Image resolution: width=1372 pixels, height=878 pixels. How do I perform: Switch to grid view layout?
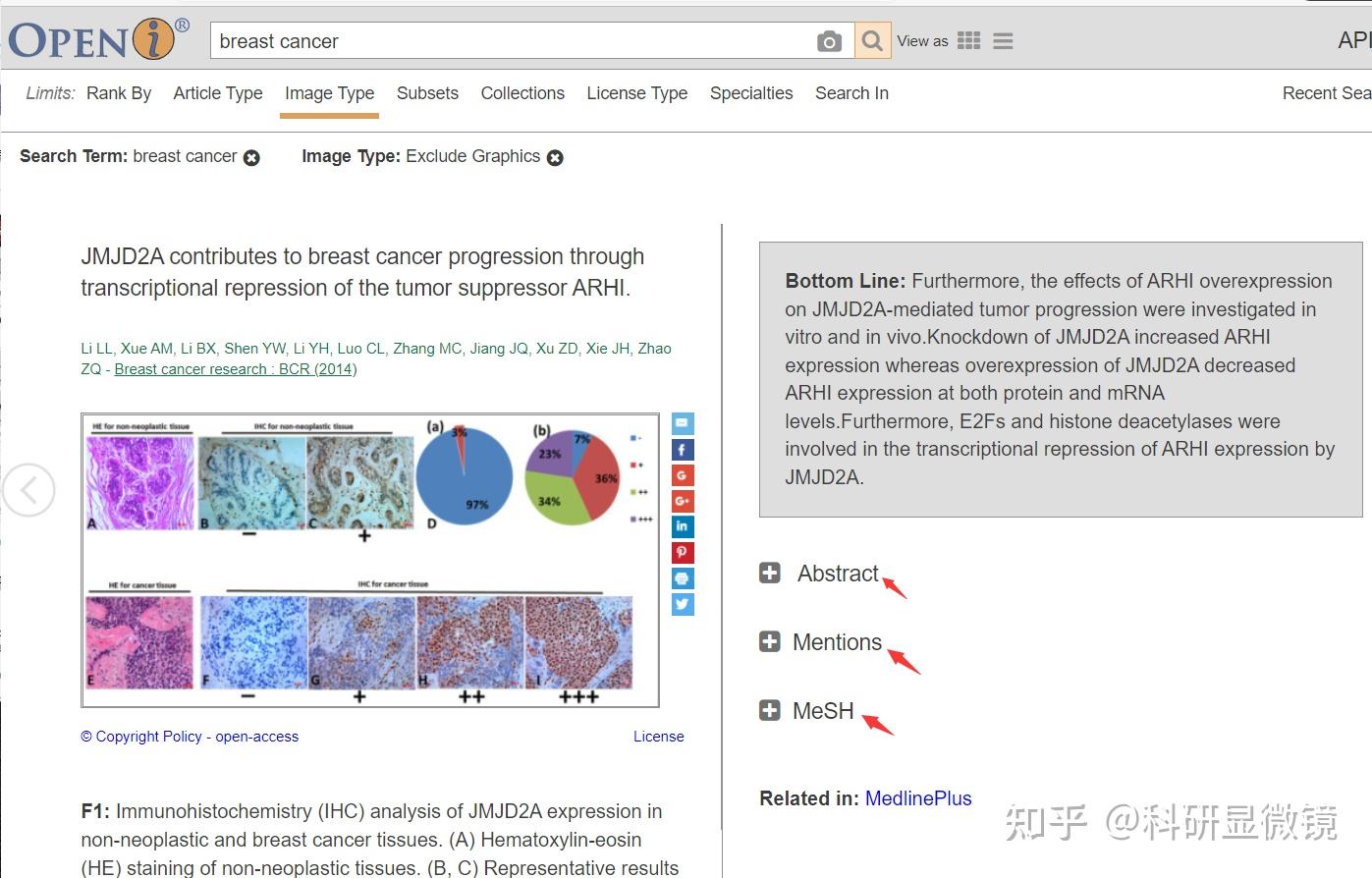[968, 40]
